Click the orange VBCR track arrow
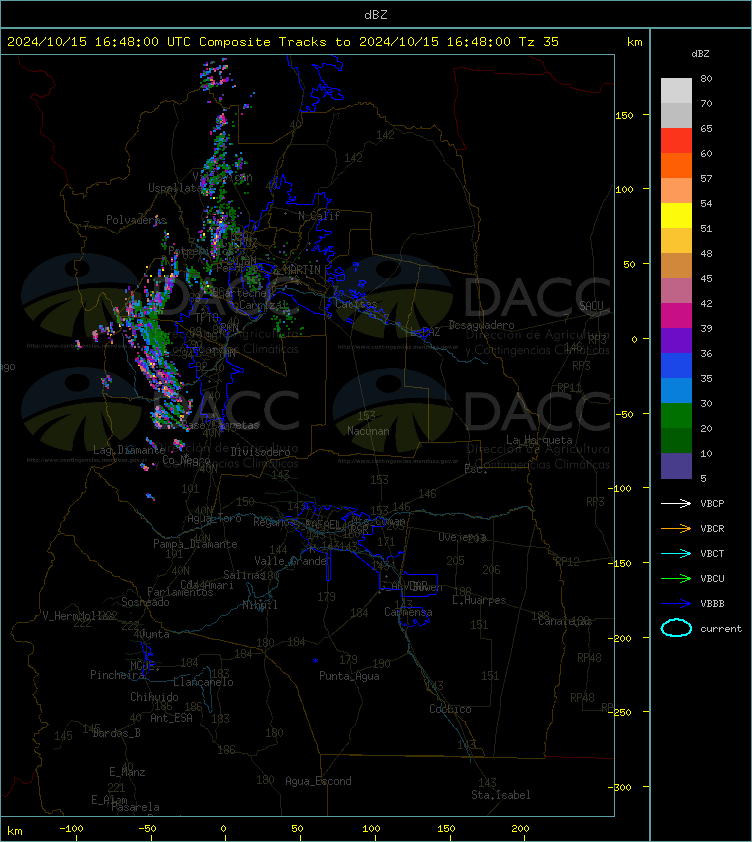752x842 pixels. point(676,528)
